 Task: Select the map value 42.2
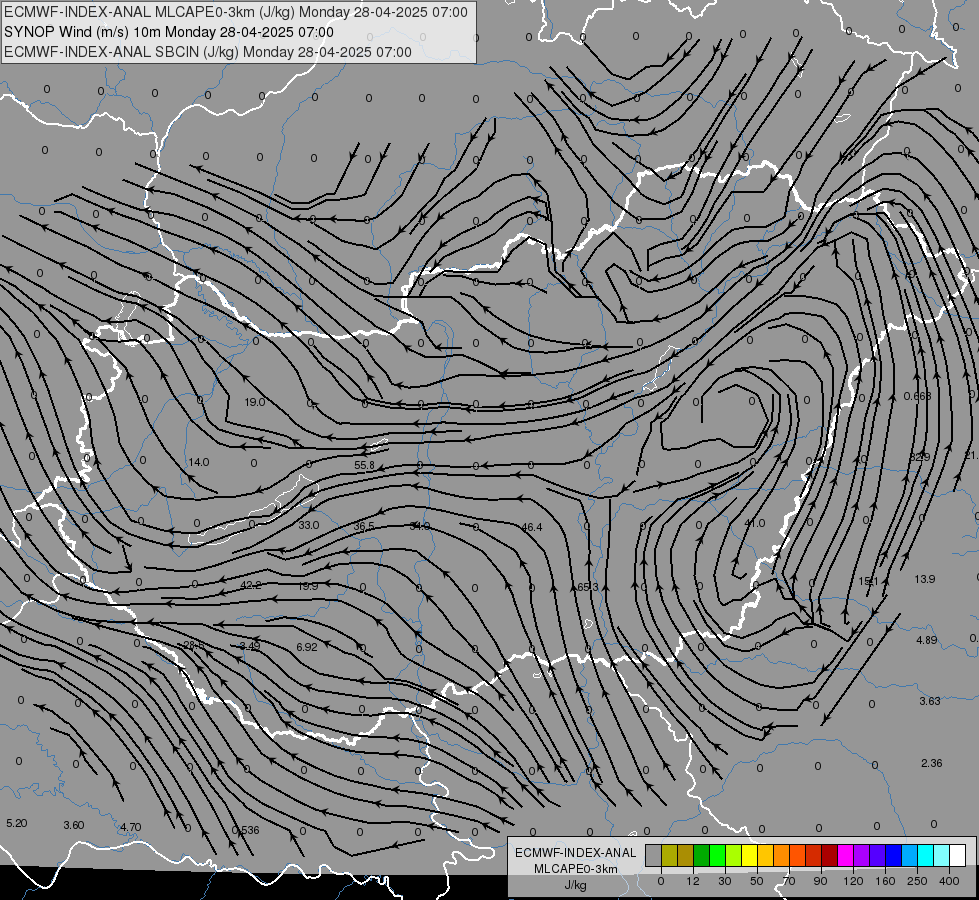coord(251,585)
